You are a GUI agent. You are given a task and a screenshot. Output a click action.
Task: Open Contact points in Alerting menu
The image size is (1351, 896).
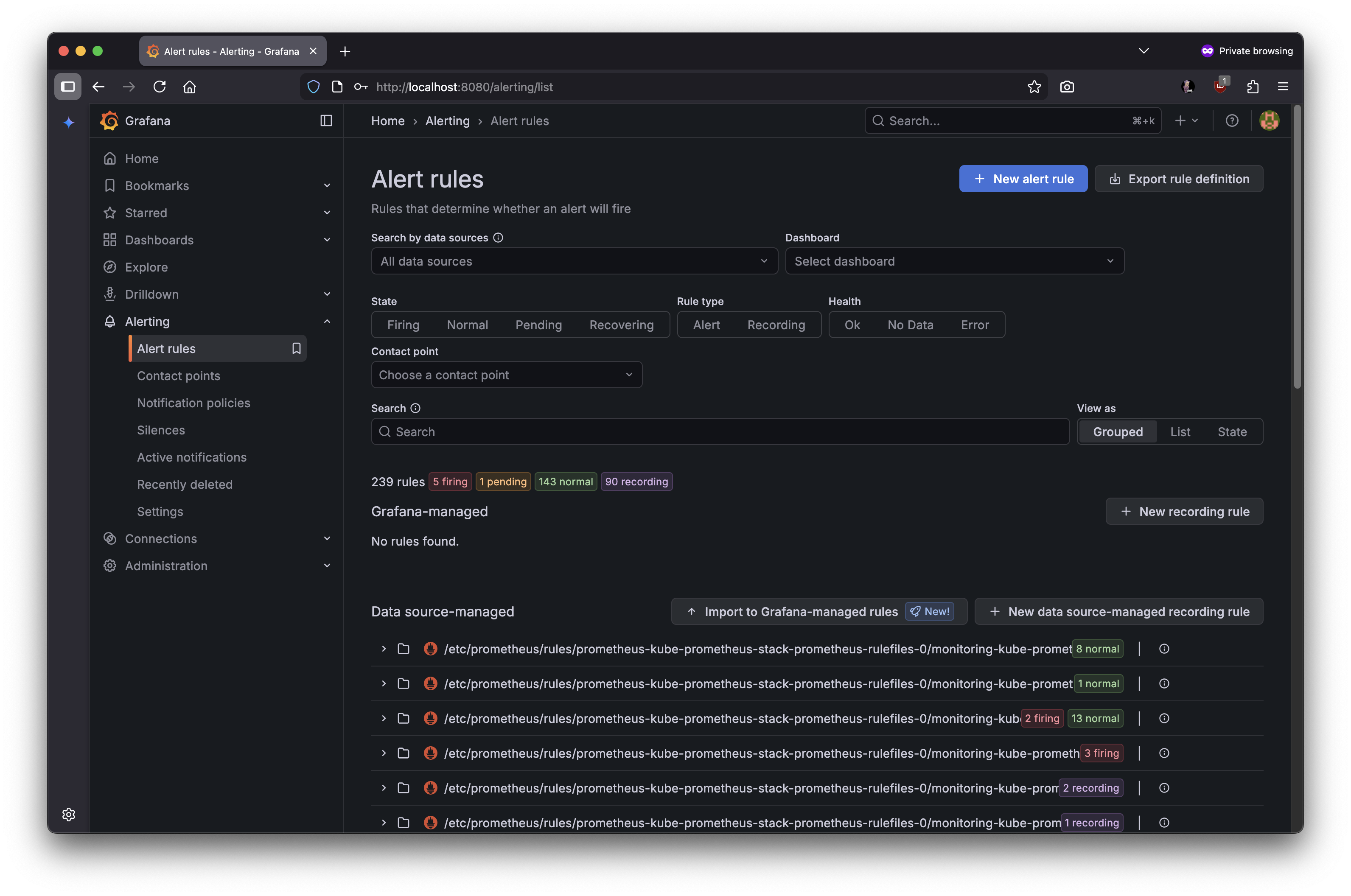click(178, 376)
